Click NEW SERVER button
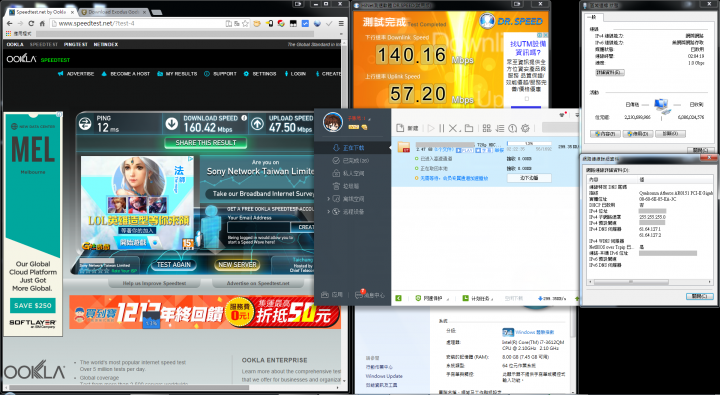 [x=237, y=265]
